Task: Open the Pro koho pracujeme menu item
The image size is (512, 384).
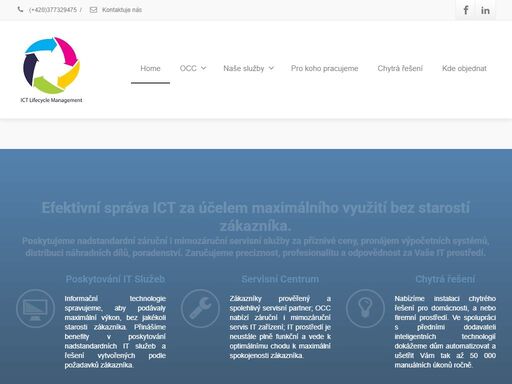Action: [325, 68]
